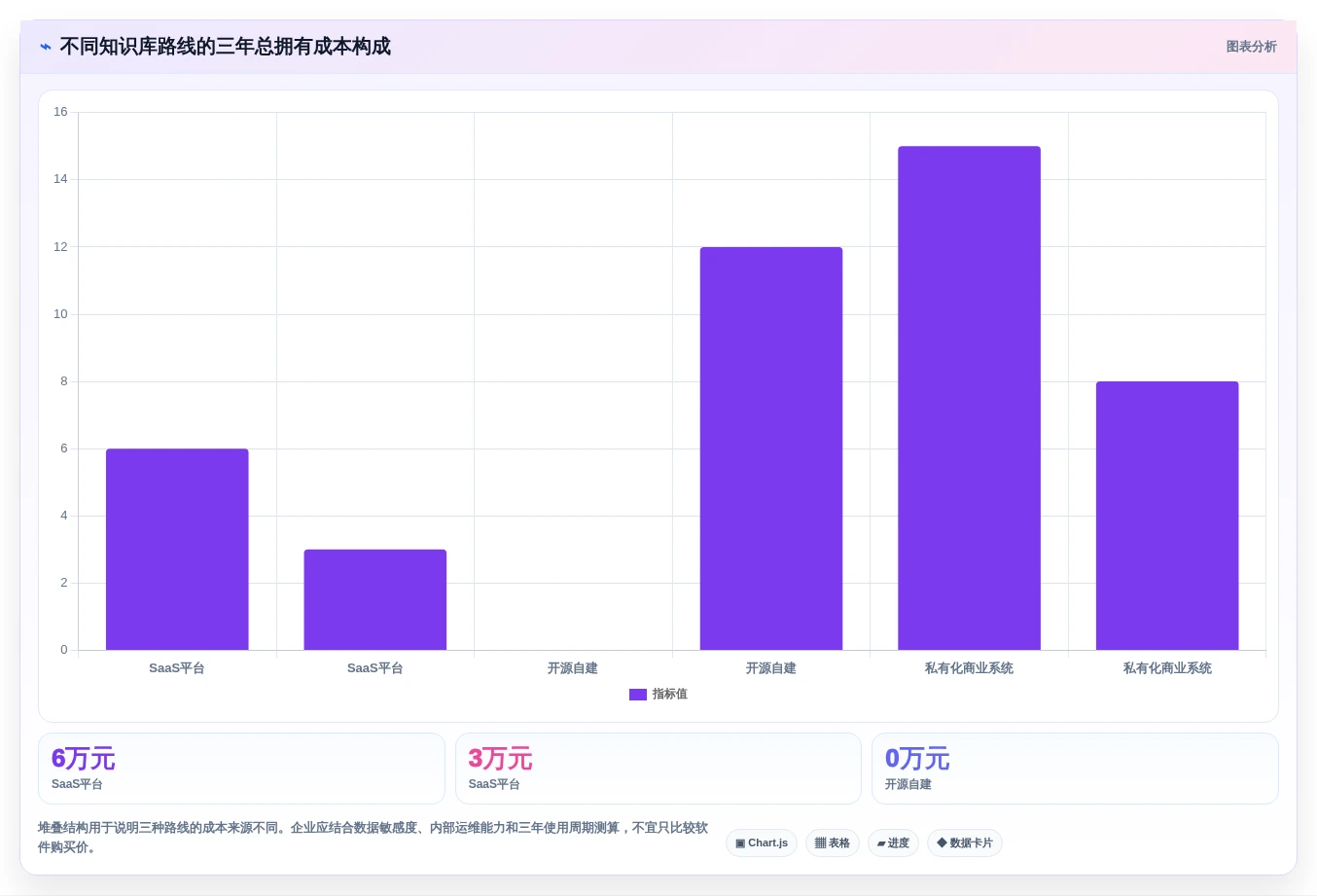Open the 3万元 SaaS平台 data card
Image resolution: width=1317 pixels, height=896 pixels.
[658, 769]
